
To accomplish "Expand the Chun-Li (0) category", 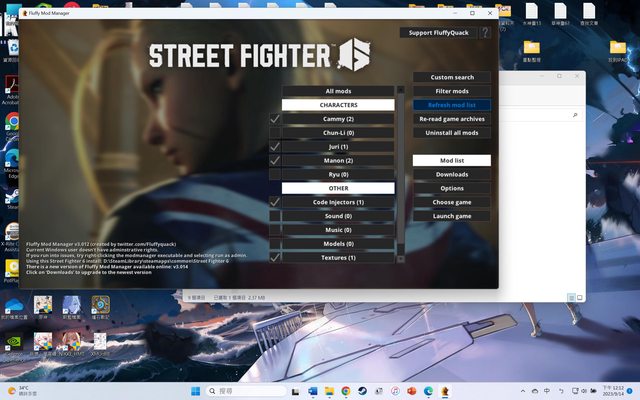I will pyautogui.click(x=338, y=132).
